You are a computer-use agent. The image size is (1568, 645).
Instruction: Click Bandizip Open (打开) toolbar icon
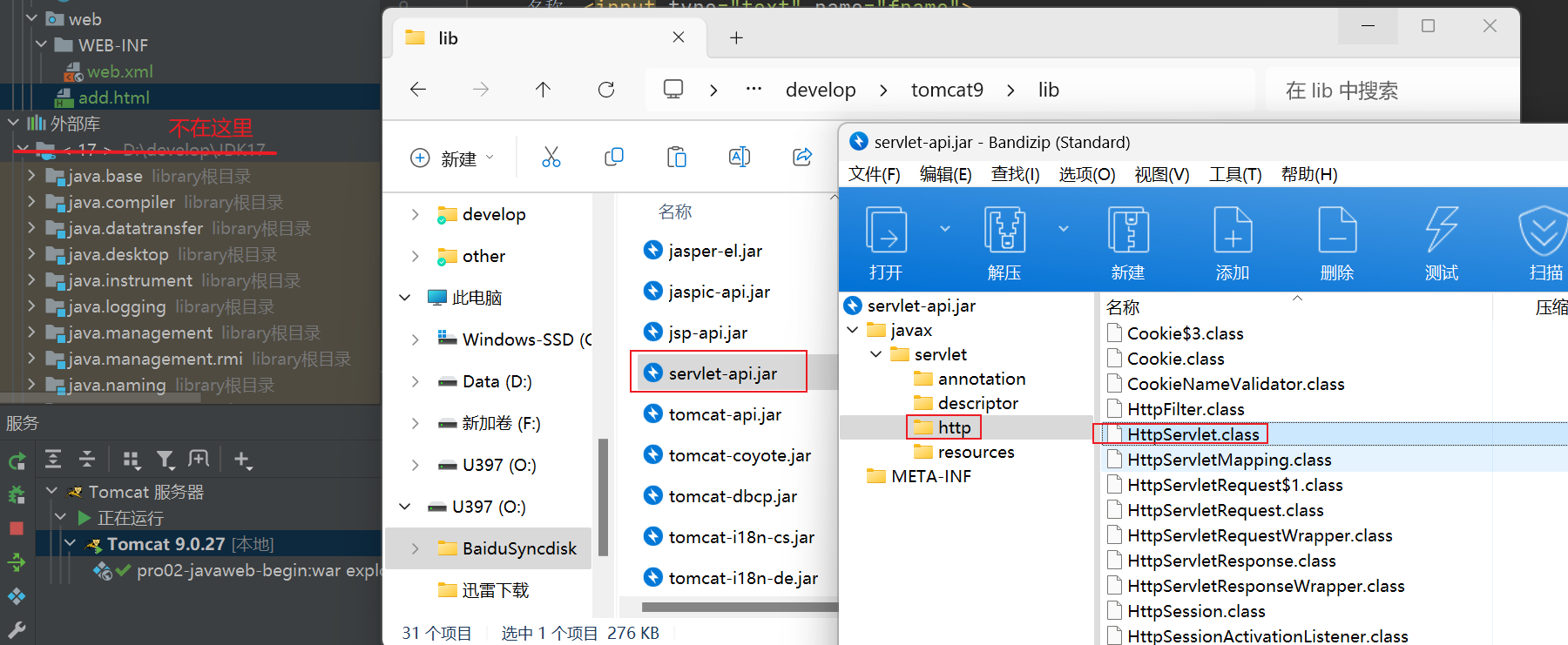886,230
